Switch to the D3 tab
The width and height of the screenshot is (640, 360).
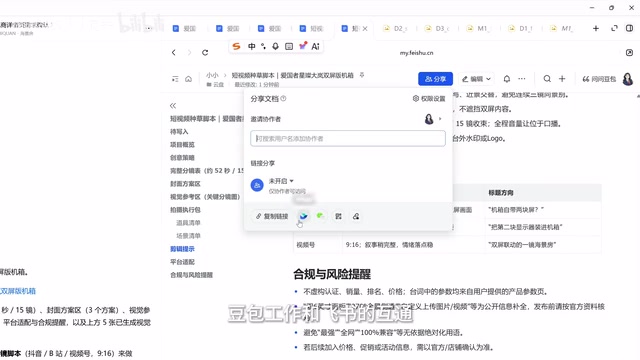(437, 29)
